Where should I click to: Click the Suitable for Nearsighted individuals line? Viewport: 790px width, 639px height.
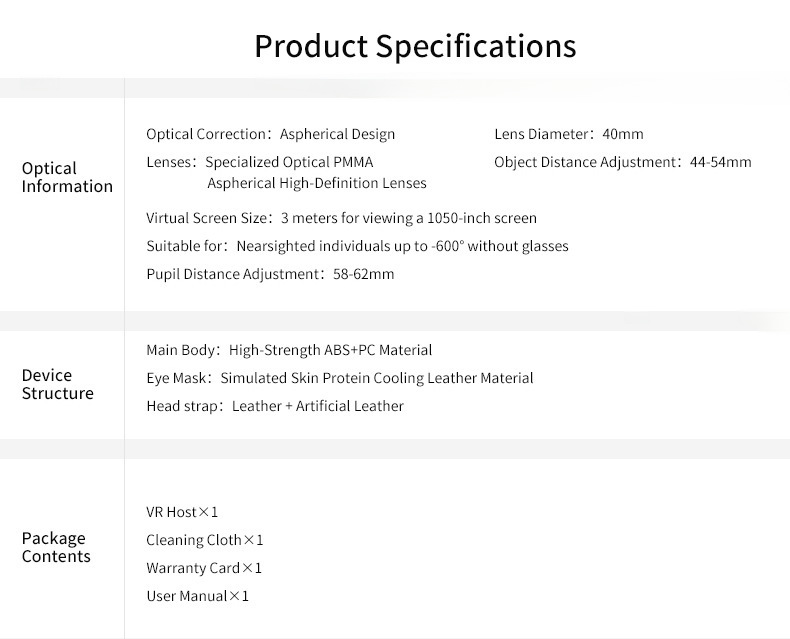(357, 246)
